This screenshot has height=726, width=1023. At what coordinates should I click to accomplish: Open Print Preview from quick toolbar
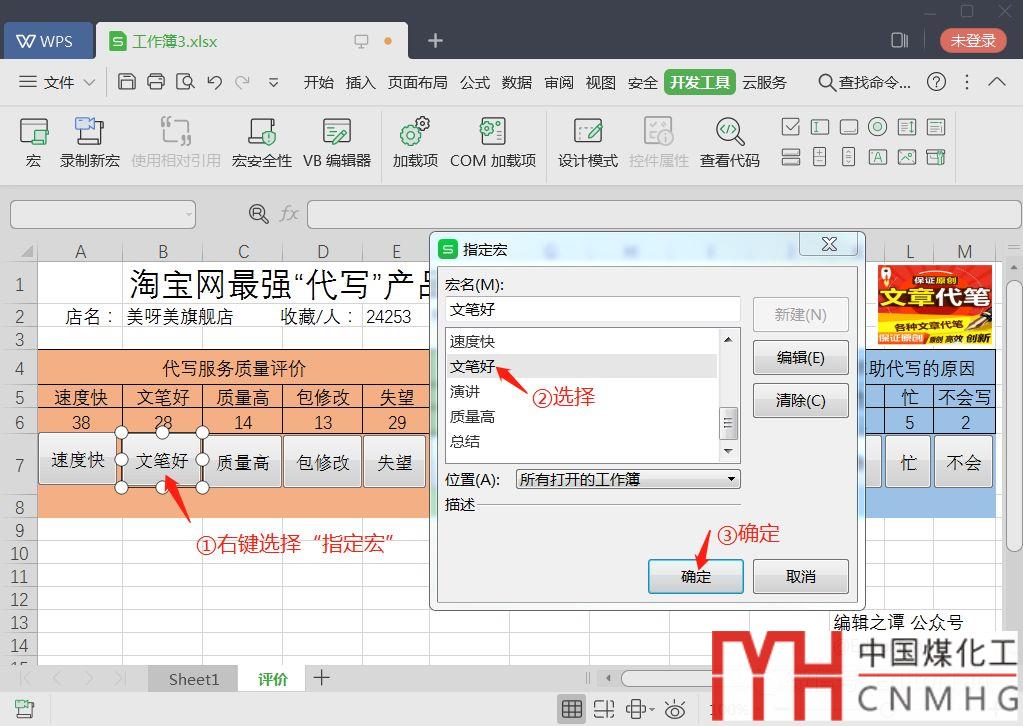click(185, 82)
